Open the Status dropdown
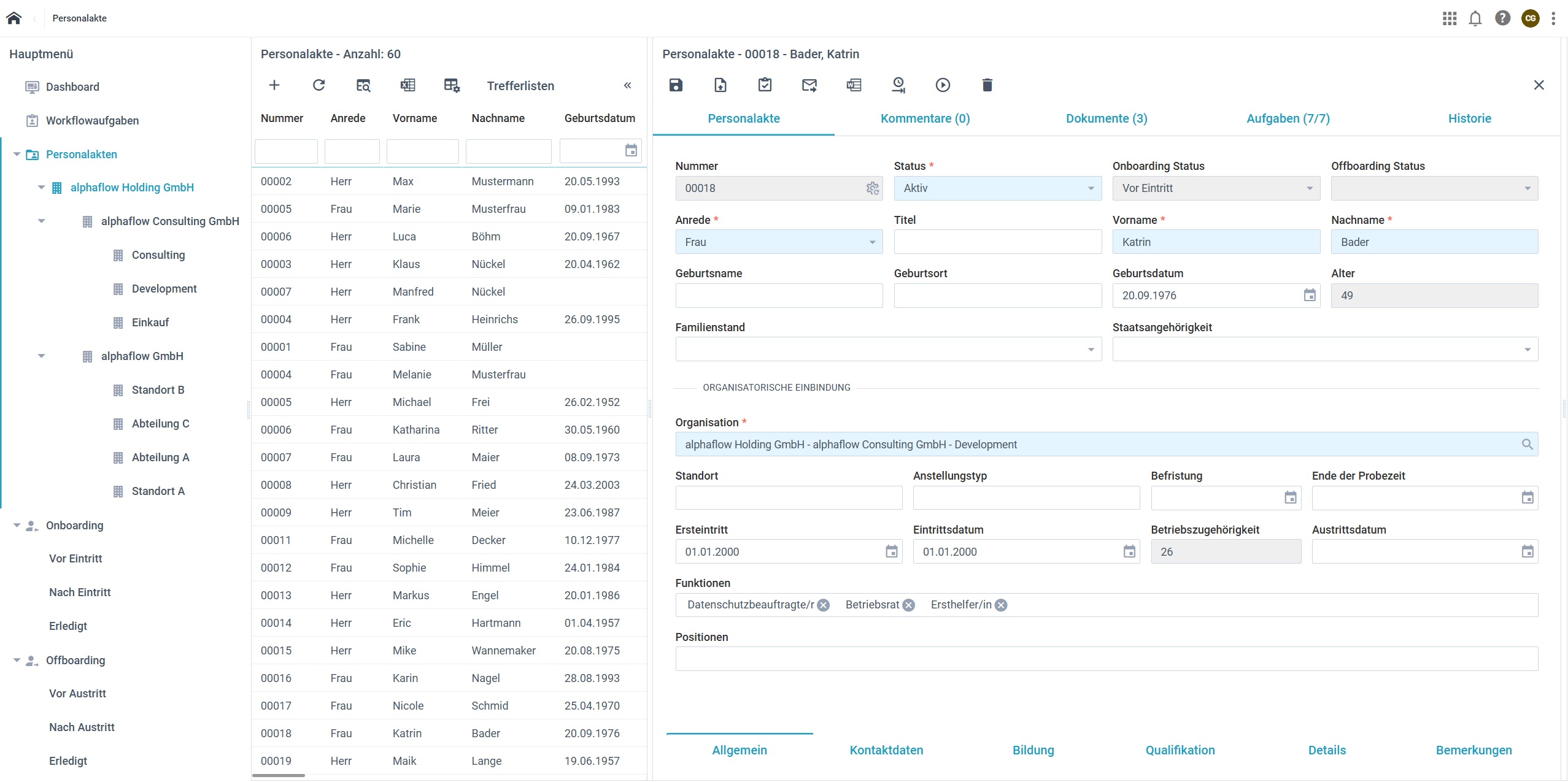This screenshot has width=1568, height=782. [x=1091, y=188]
